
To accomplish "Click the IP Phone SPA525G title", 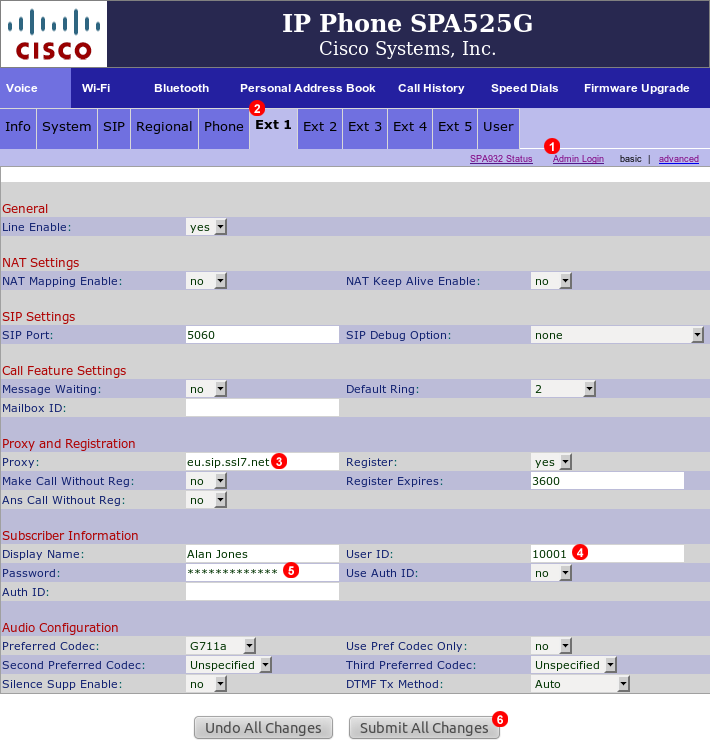I will (x=408, y=23).
